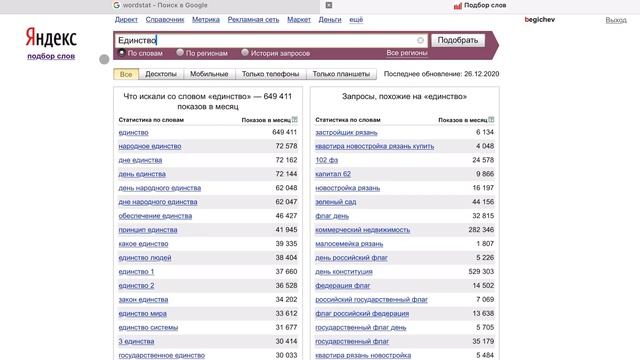Click the help icon next to the left column header

coord(295,120)
